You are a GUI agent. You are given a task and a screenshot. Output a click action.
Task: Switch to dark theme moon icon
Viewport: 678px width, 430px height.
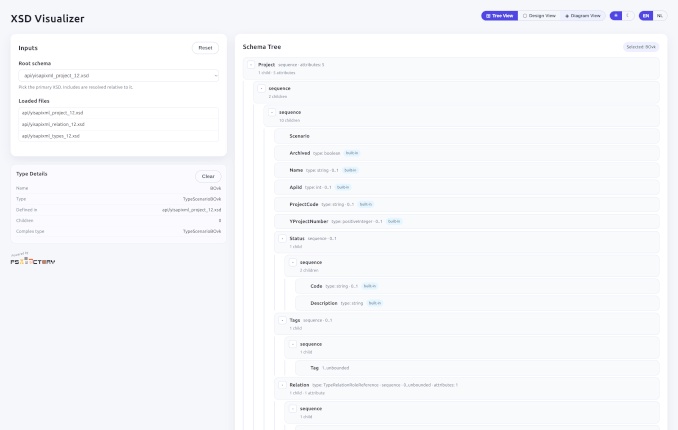628,16
